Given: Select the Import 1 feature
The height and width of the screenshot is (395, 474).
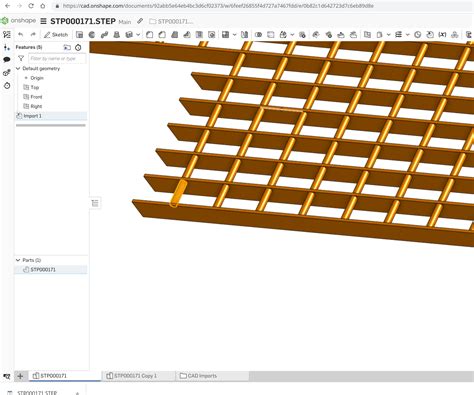Looking at the screenshot, I should (x=51, y=116).
